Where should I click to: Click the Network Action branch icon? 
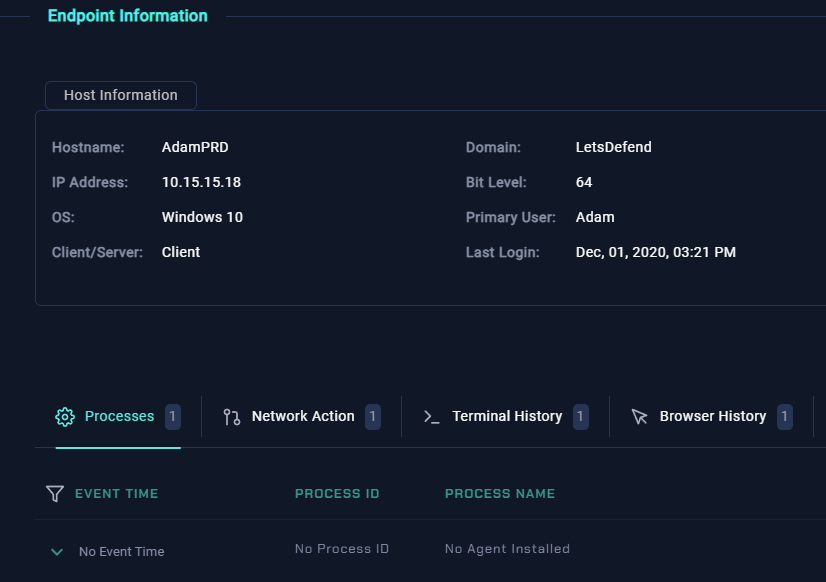coord(232,417)
